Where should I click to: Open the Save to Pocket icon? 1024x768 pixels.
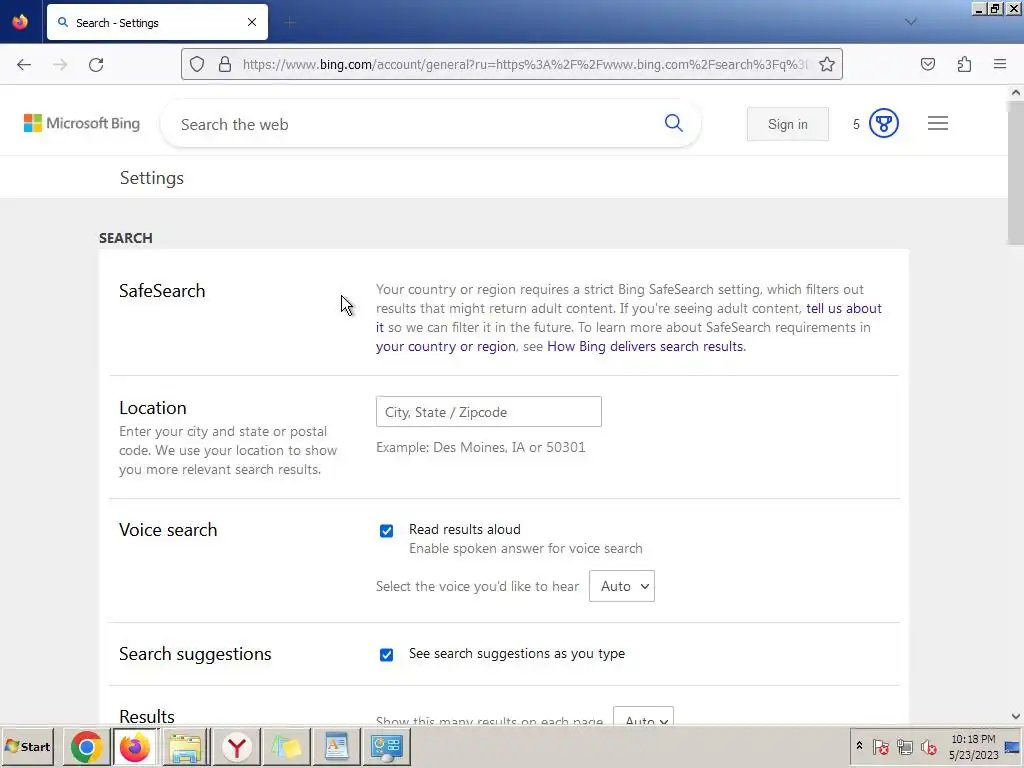click(928, 64)
